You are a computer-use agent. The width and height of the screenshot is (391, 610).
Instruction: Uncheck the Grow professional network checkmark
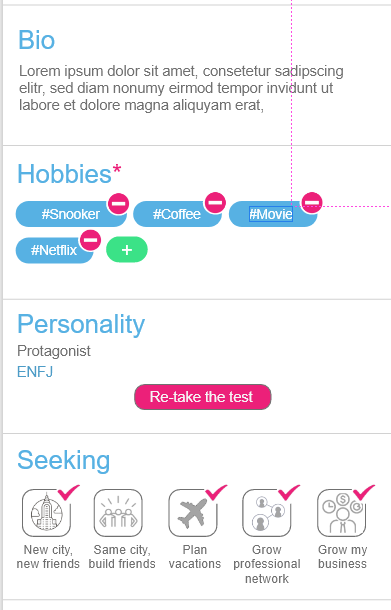click(x=289, y=492)
